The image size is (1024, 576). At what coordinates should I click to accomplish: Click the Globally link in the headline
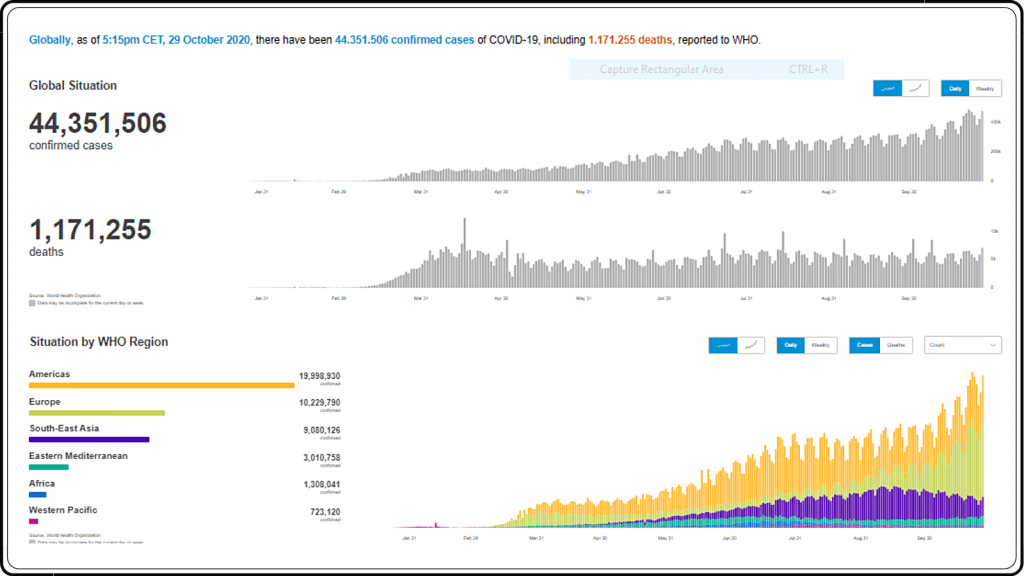(50, 40)
